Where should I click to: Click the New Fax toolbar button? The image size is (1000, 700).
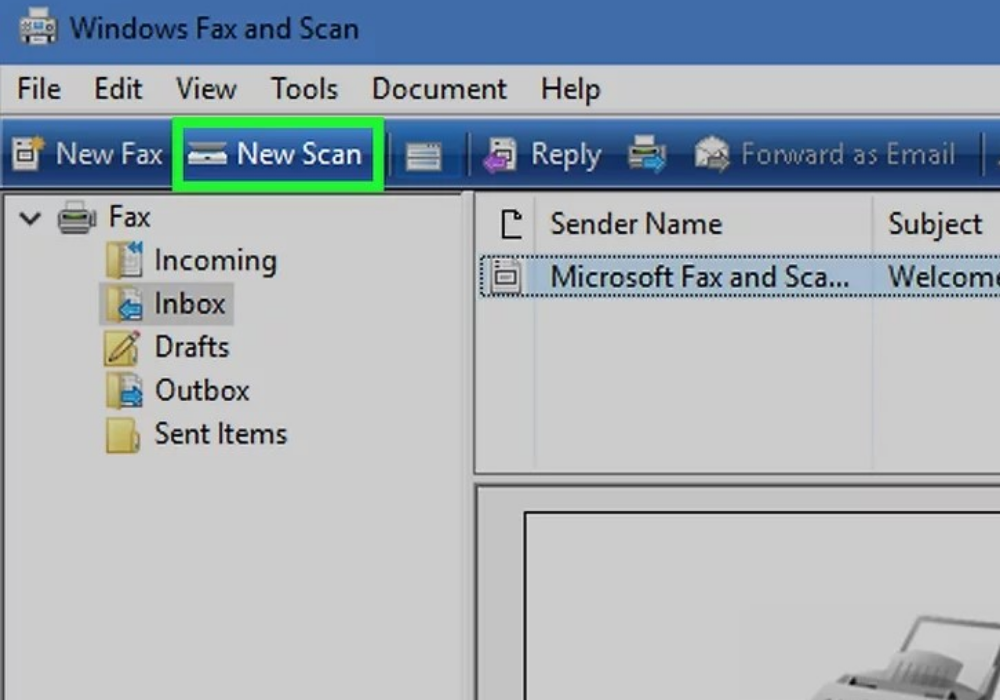(88, 154)
